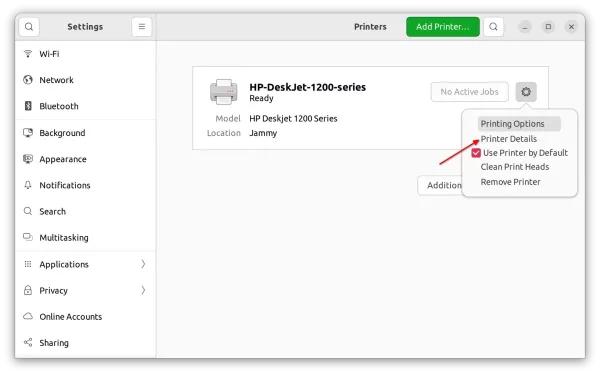Click the Bluetooth icon in sidebar
The image size is (600, 375).
[x=28, y=106]
